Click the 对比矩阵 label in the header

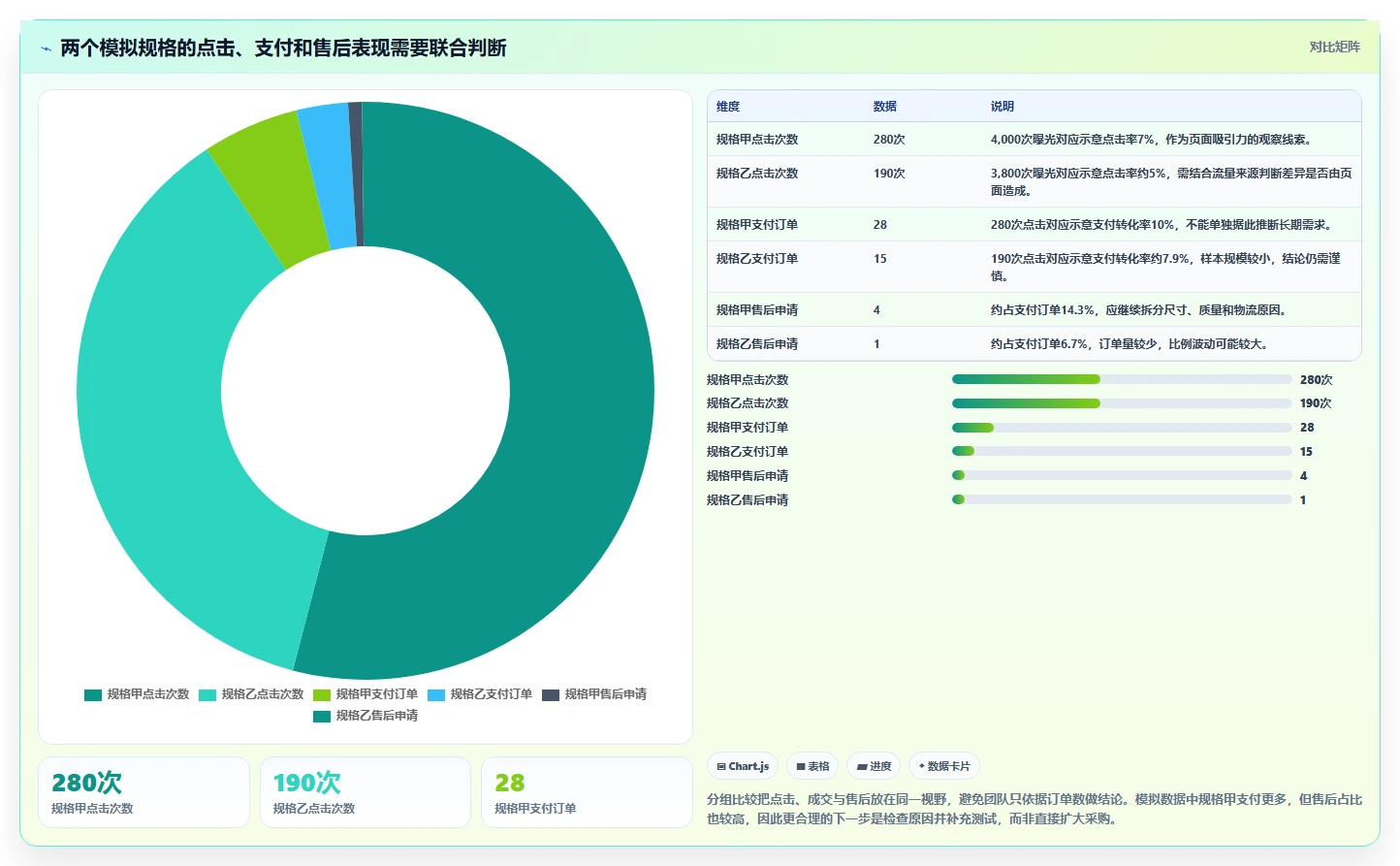coord(1334,47)
